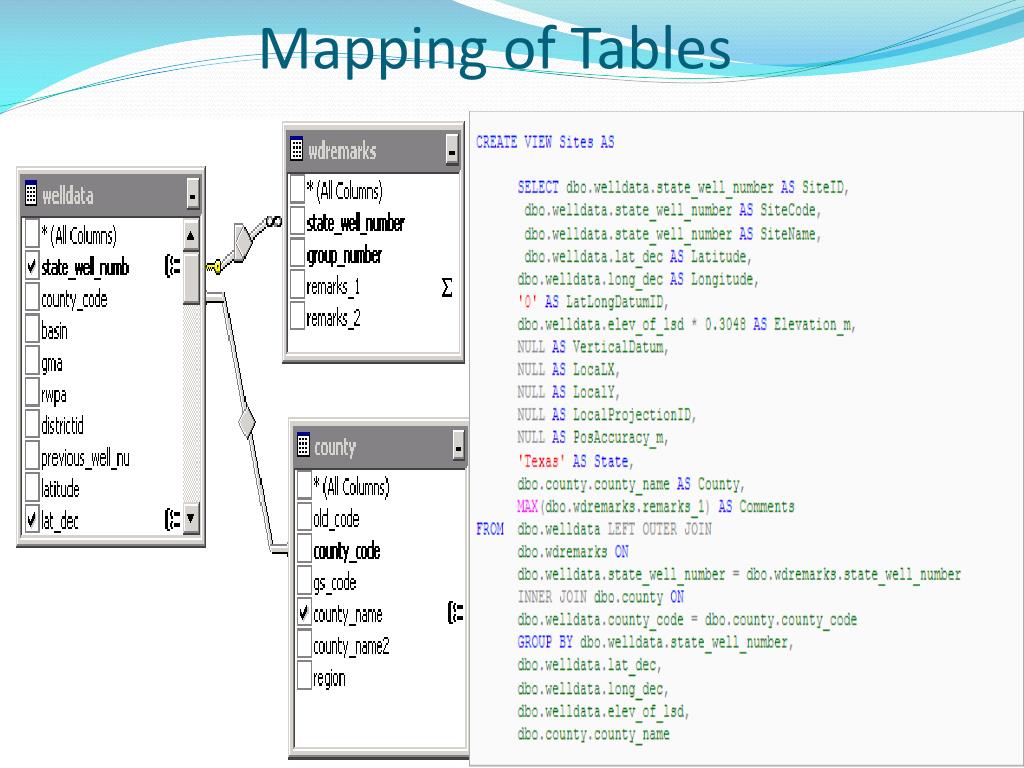Tick the basin checkbox in welldata
This screenshot has height=768, width=1024.
[32, 330]
